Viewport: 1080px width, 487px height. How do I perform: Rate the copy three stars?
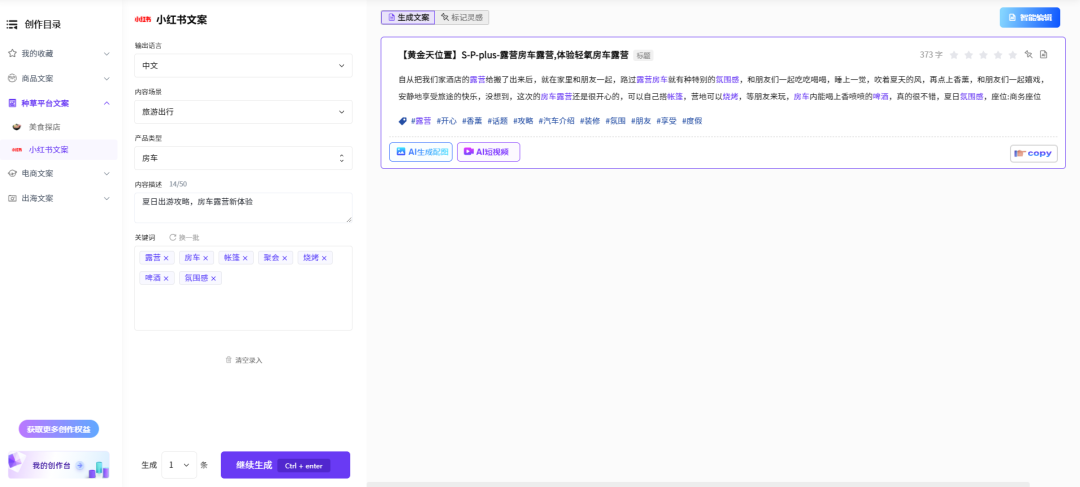click(984, 55)
